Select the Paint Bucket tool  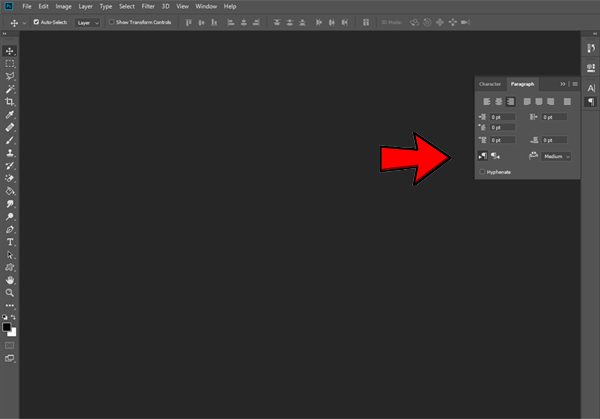click(x=10, y=191)
